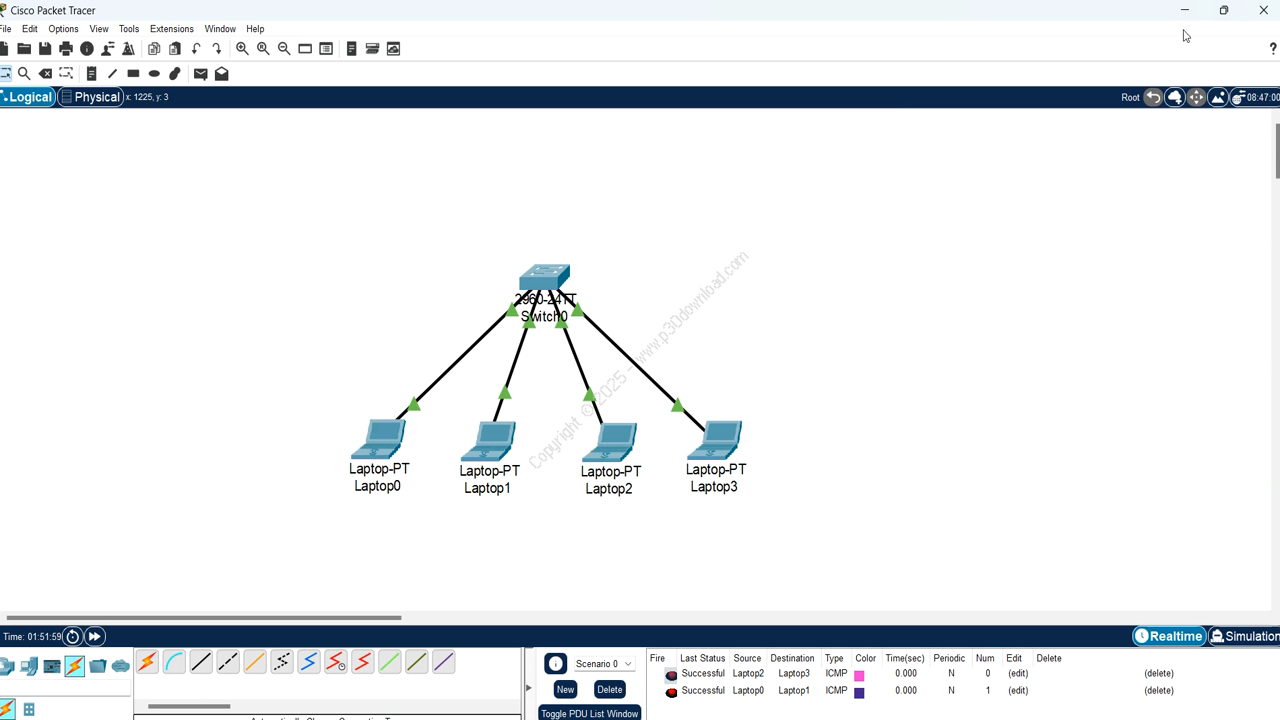1280x720 pixels.
Task: Open scenario description info button
Action: pyautogui.click(x=555, y=663)
